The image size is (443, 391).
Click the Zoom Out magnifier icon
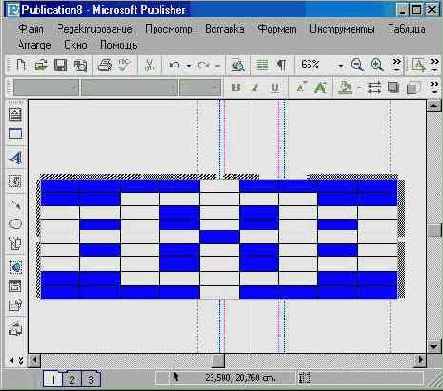click(357, 65)
